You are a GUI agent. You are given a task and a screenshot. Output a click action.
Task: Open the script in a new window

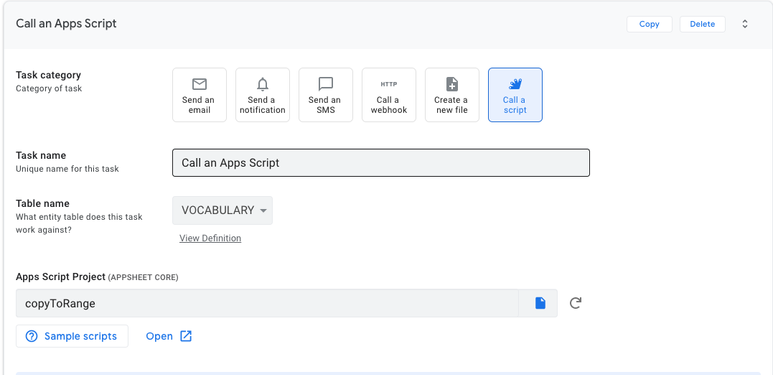coord(169,336)
